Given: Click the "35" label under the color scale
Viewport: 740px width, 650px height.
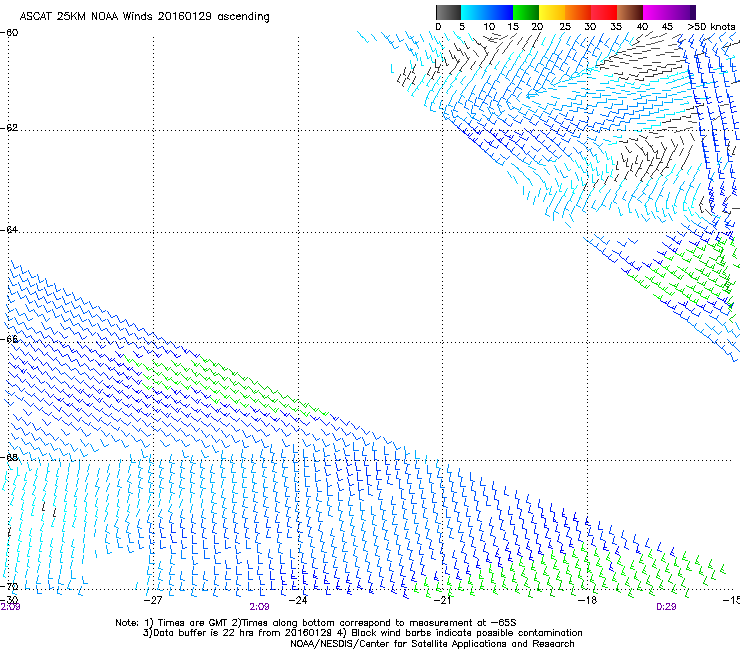Looking at the screenshot, I should coord(616,26).
